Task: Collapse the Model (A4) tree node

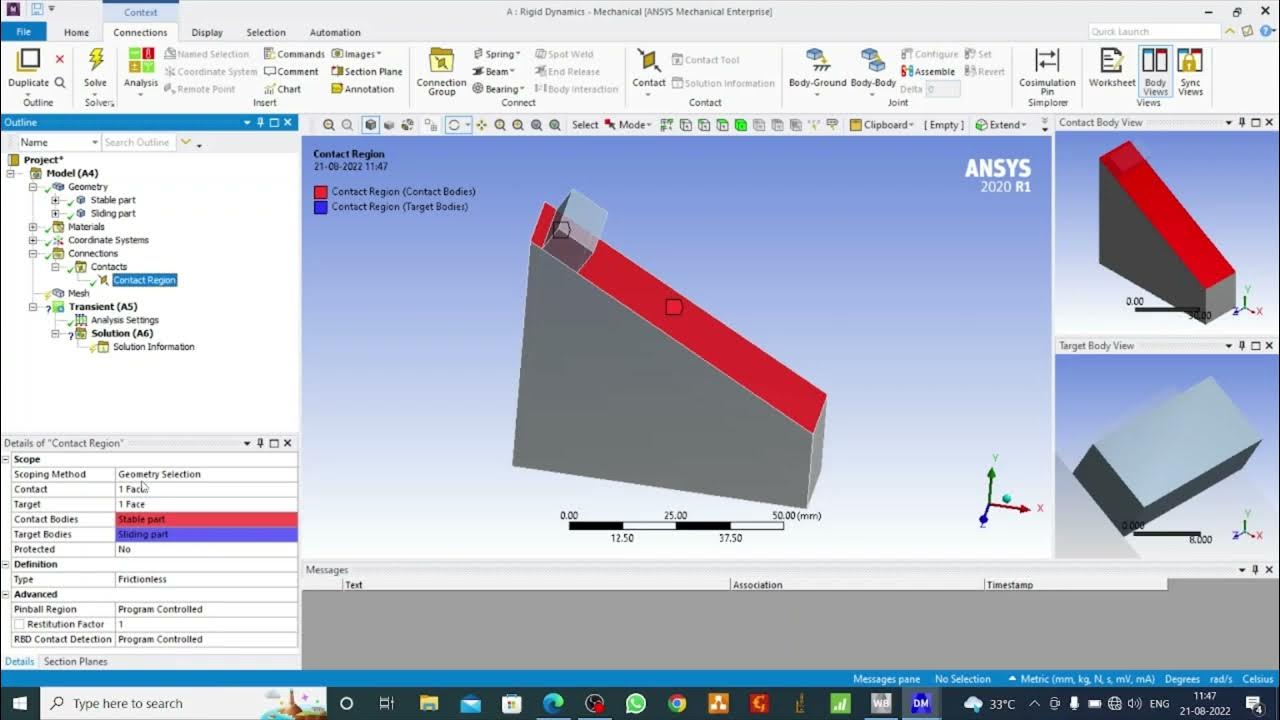Action: pos(11,173)
